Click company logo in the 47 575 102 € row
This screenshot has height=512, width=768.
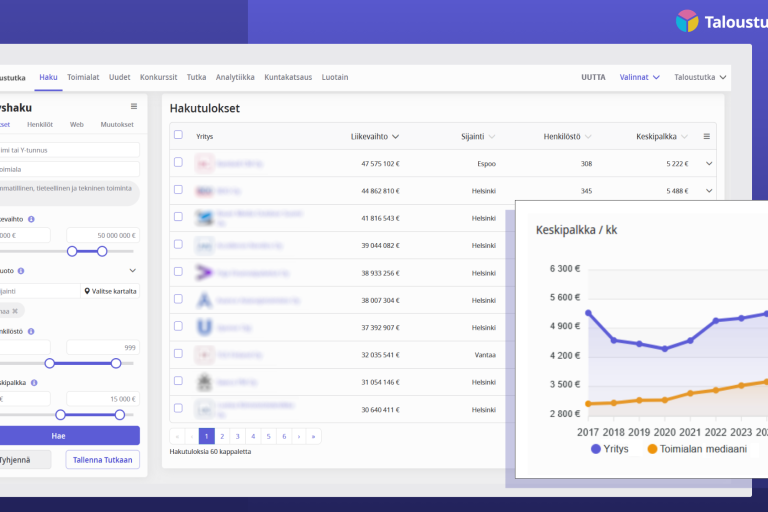(204, 163)
